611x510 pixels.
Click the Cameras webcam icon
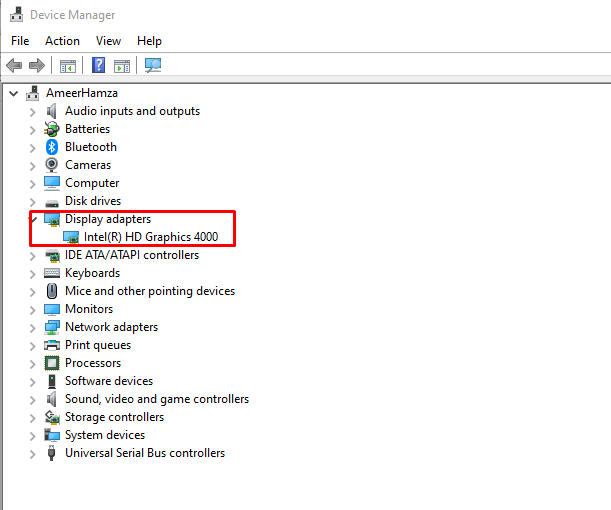[x=52, y=165]
